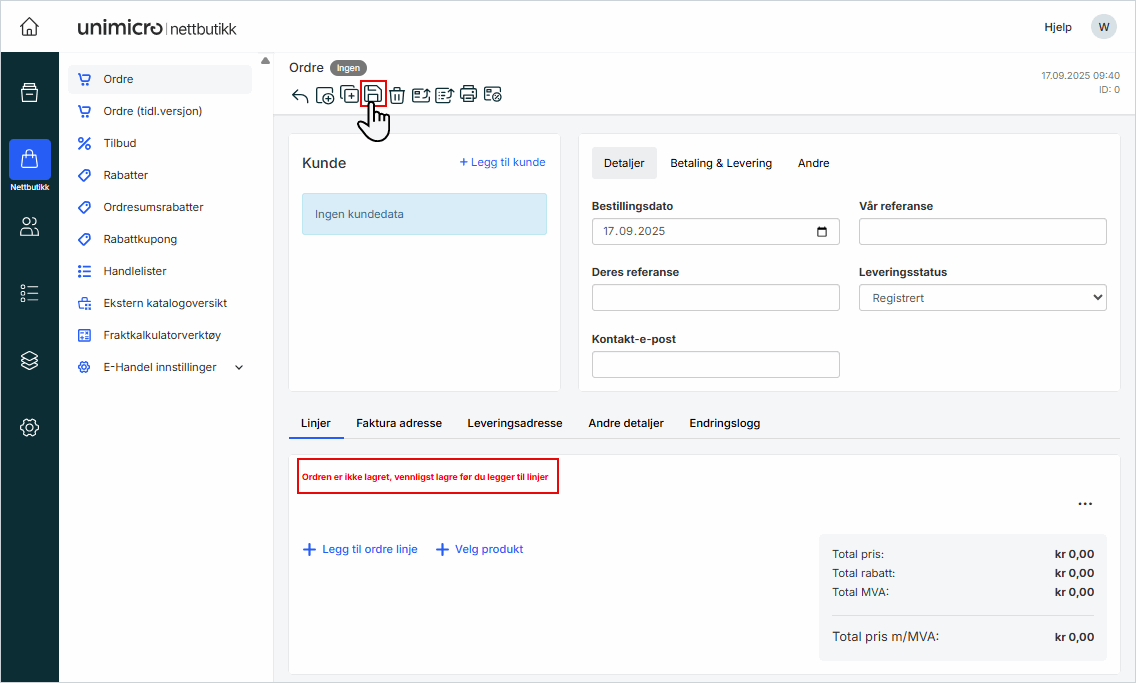
Task: Select Rabattkupong in the sidebar
Action: point(140,239)
